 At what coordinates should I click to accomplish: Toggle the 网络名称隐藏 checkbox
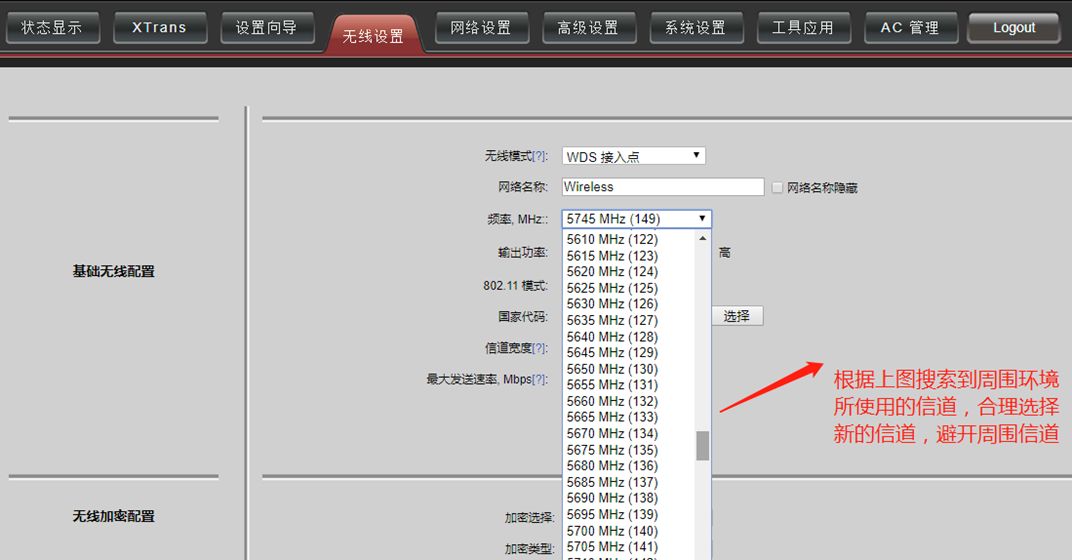point(777,188)
